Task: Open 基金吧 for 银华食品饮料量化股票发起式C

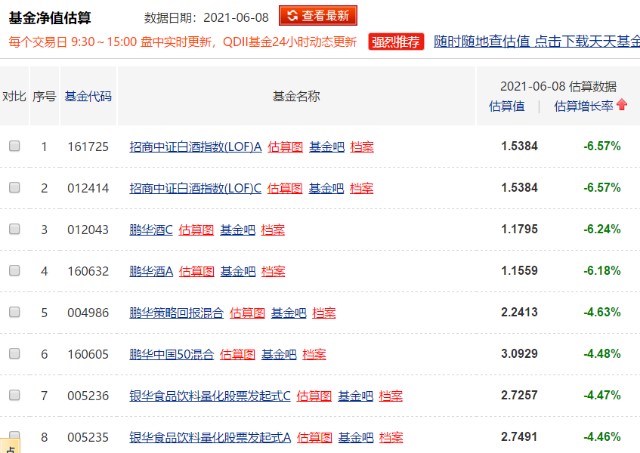Action: (x=356, y=396)
